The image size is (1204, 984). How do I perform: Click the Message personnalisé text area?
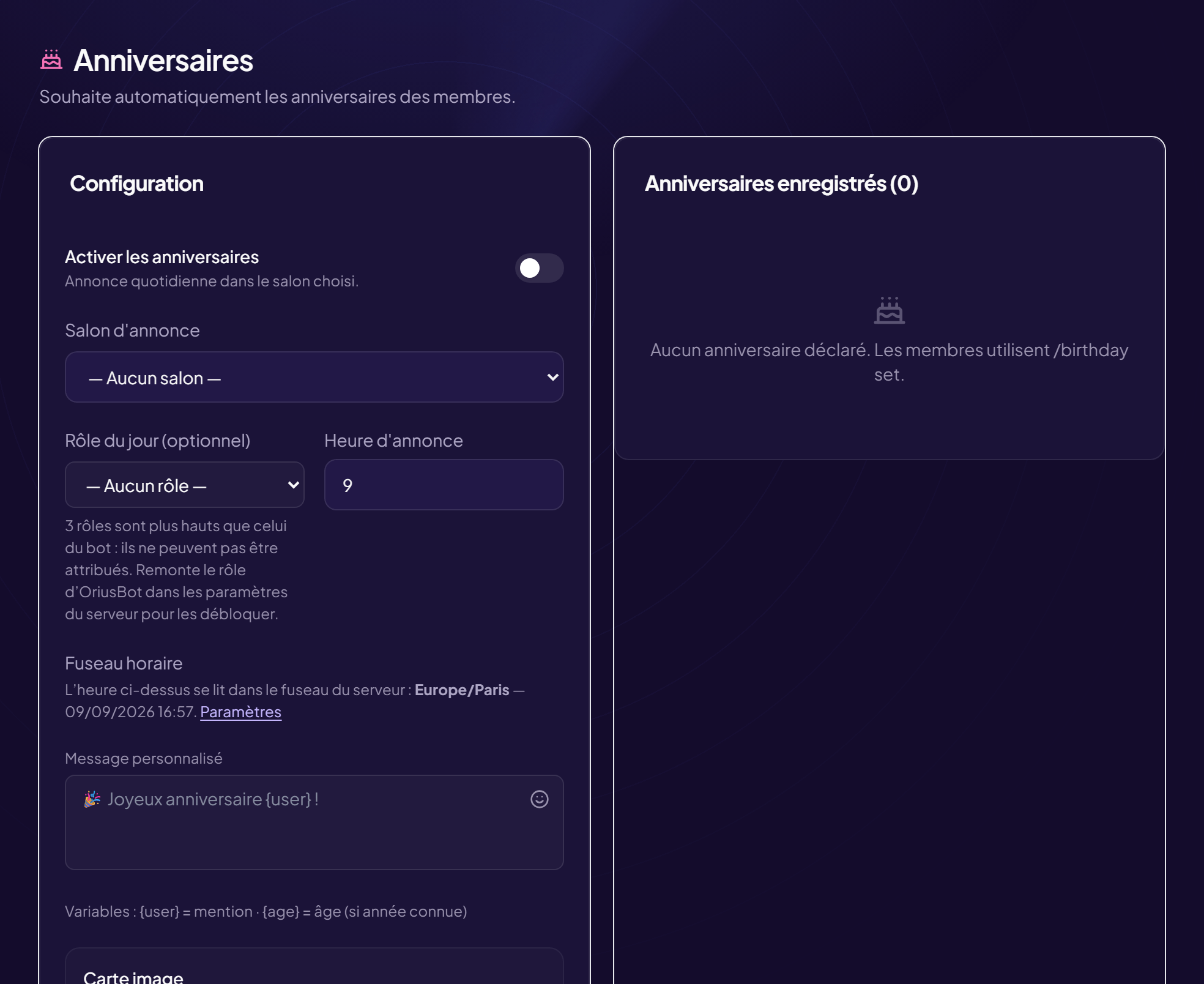pyautogui.click(x=314, y=822)
